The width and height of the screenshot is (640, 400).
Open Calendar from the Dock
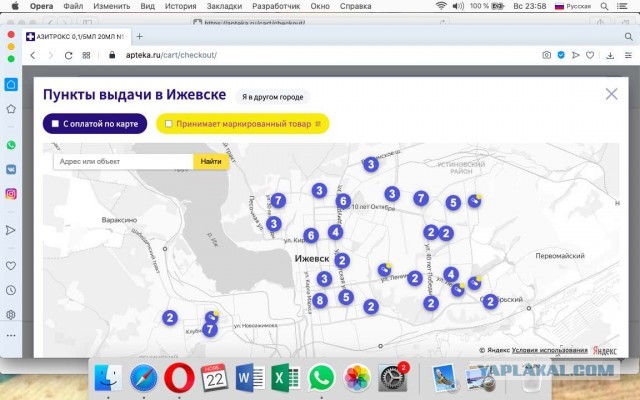[214, 378]
